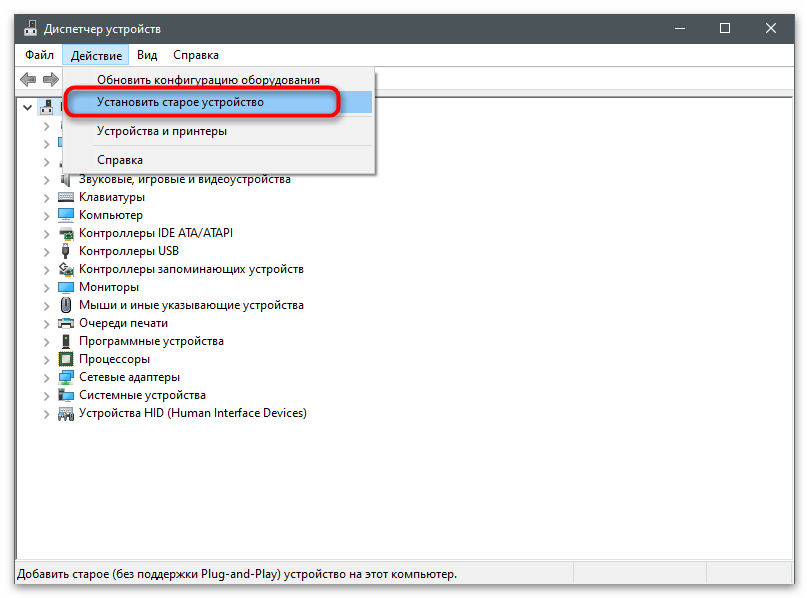Click the Мониторы category icon
This screenshot has height=598, width=809.
[x=66, y=287]
